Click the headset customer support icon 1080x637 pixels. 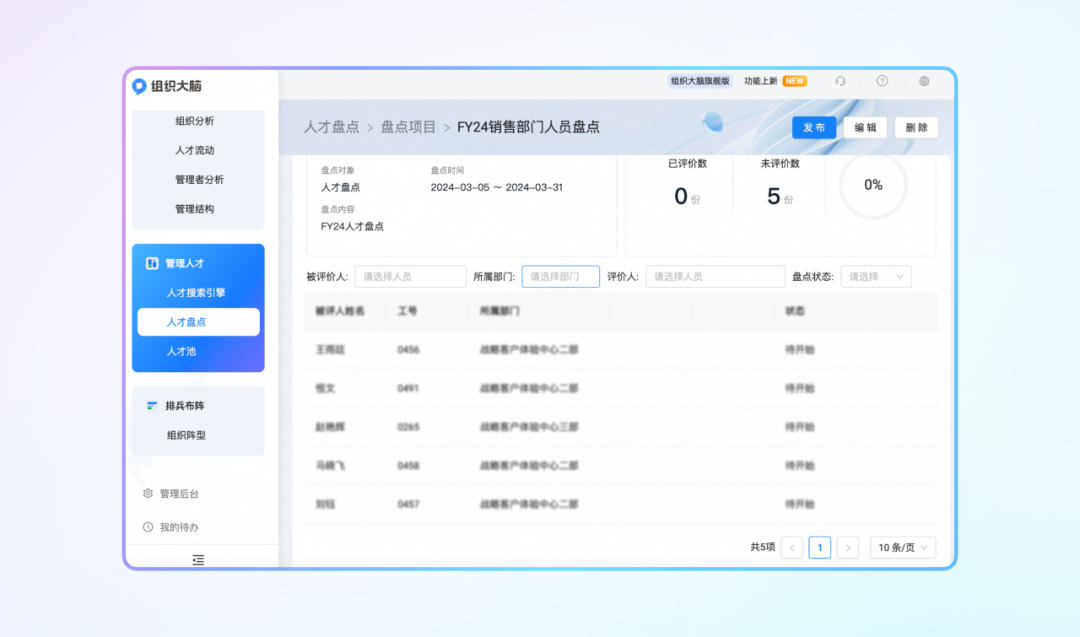(x=840, y=81)
